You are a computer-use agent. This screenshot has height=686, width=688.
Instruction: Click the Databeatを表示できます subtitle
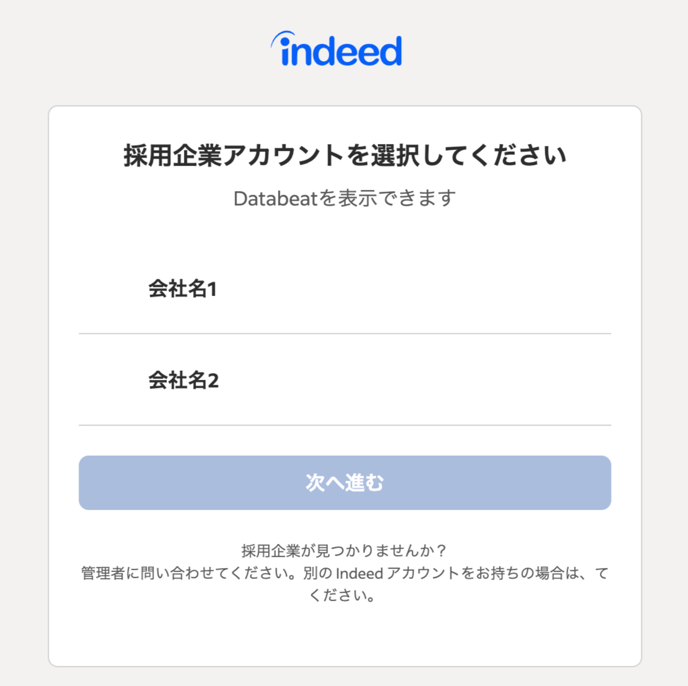pyautogui.click(x=344, y=198)
